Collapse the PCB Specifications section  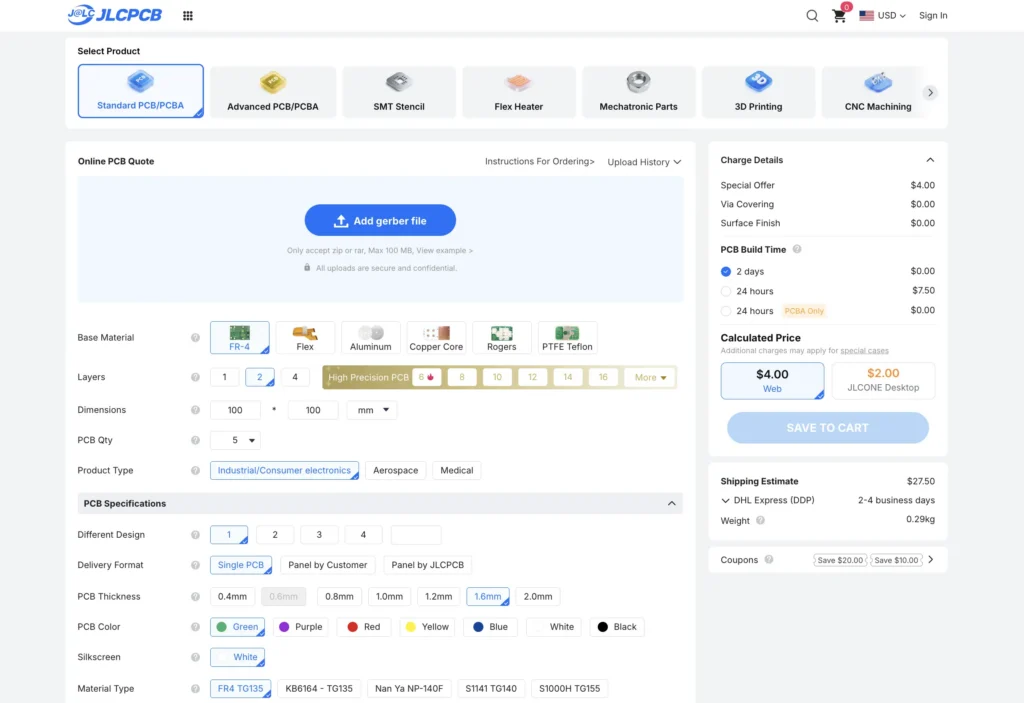click(x=671, y=504)
